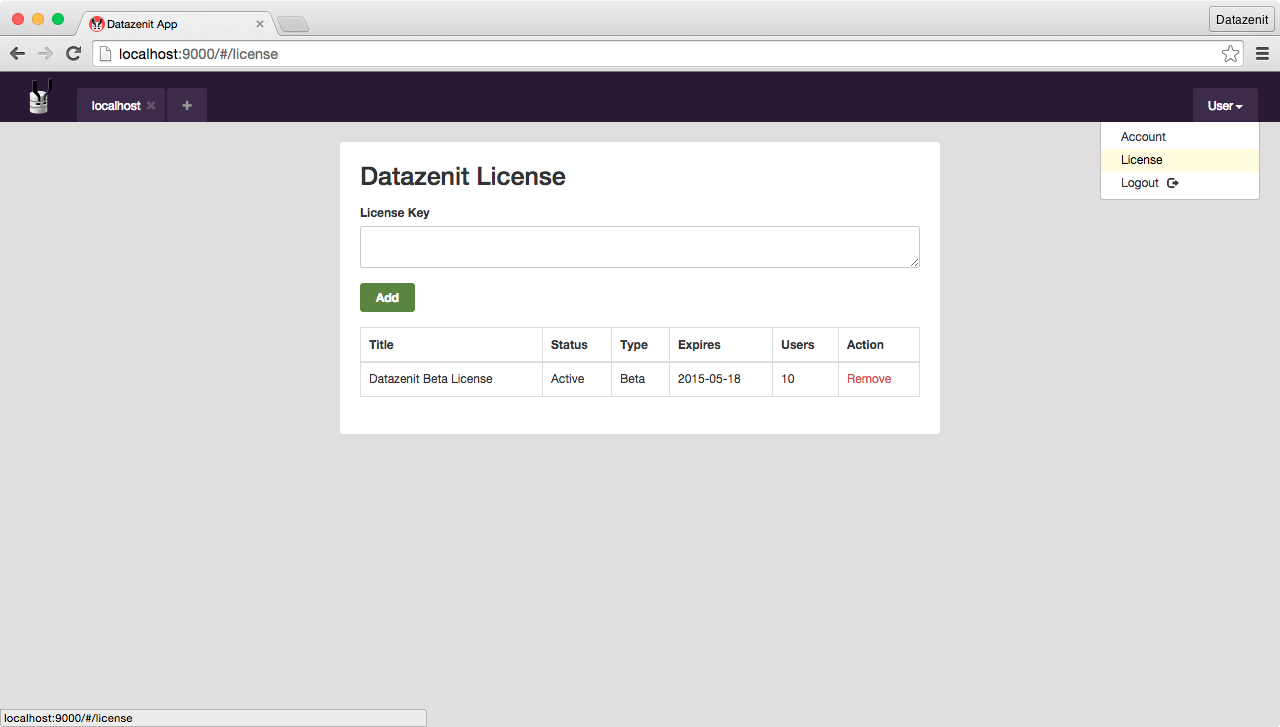The image size is (1280, 727).
Task: Open the Chrome hamburger menu
Action: (x=1262, y=54)
